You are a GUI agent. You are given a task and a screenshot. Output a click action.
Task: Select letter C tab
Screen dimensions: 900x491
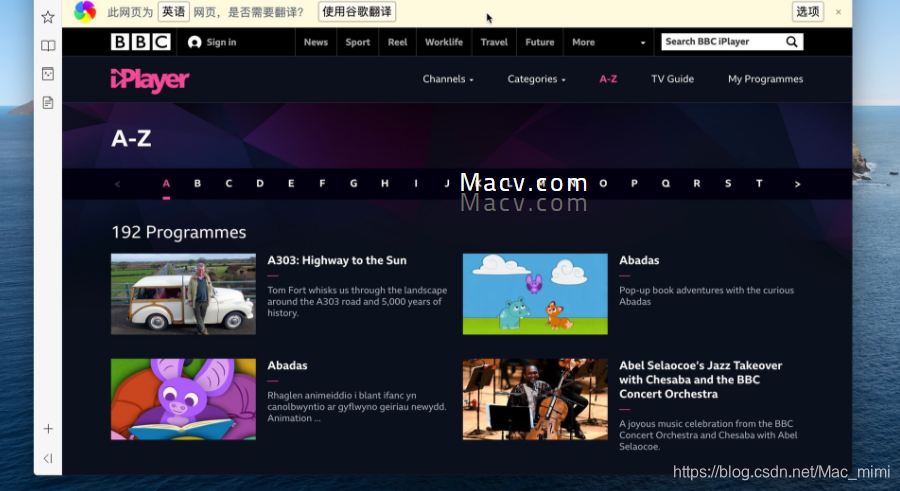point(228,184)
